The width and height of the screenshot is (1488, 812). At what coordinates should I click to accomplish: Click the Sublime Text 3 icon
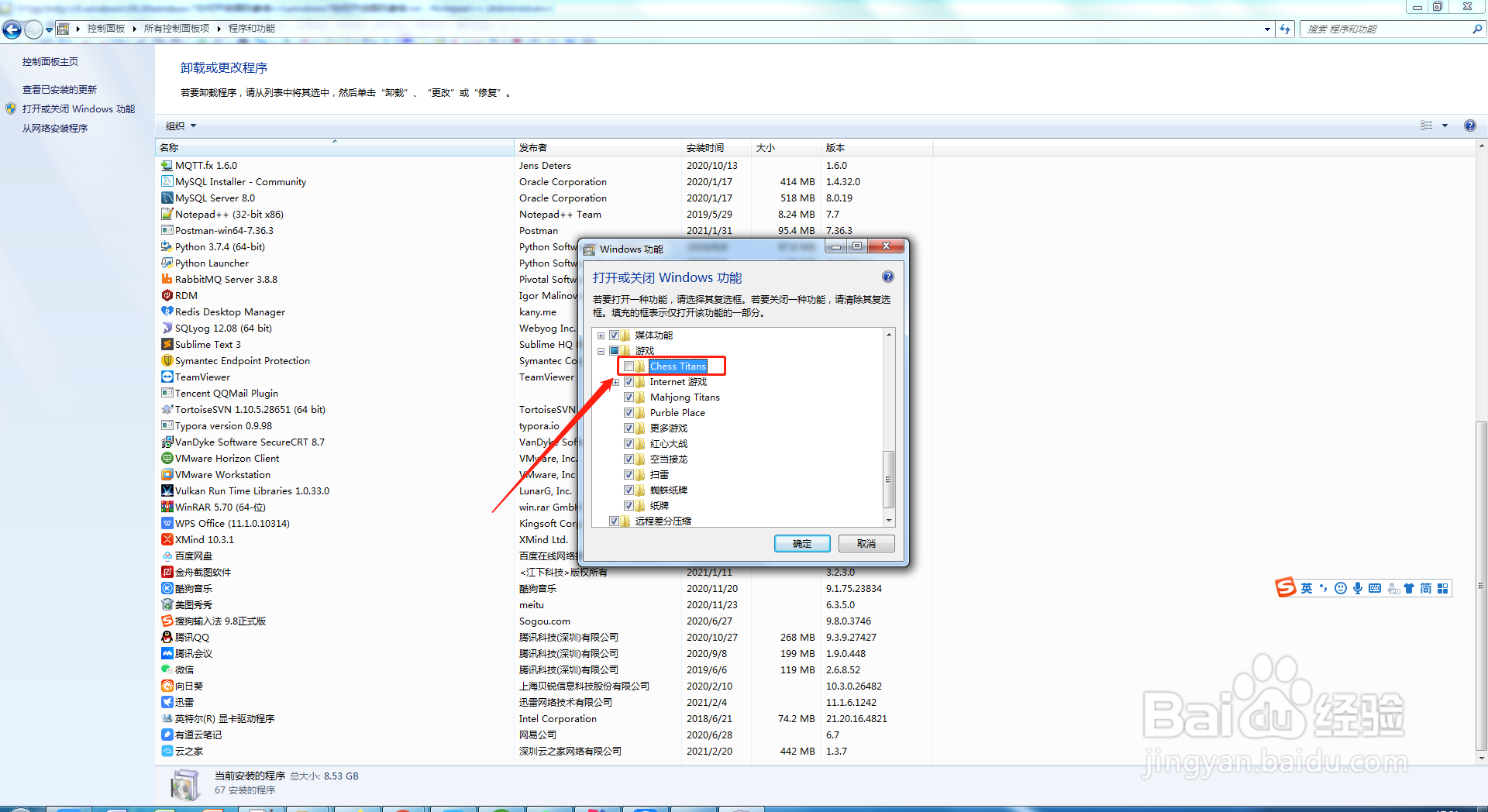pyautogui.click(x=167, y=345)
